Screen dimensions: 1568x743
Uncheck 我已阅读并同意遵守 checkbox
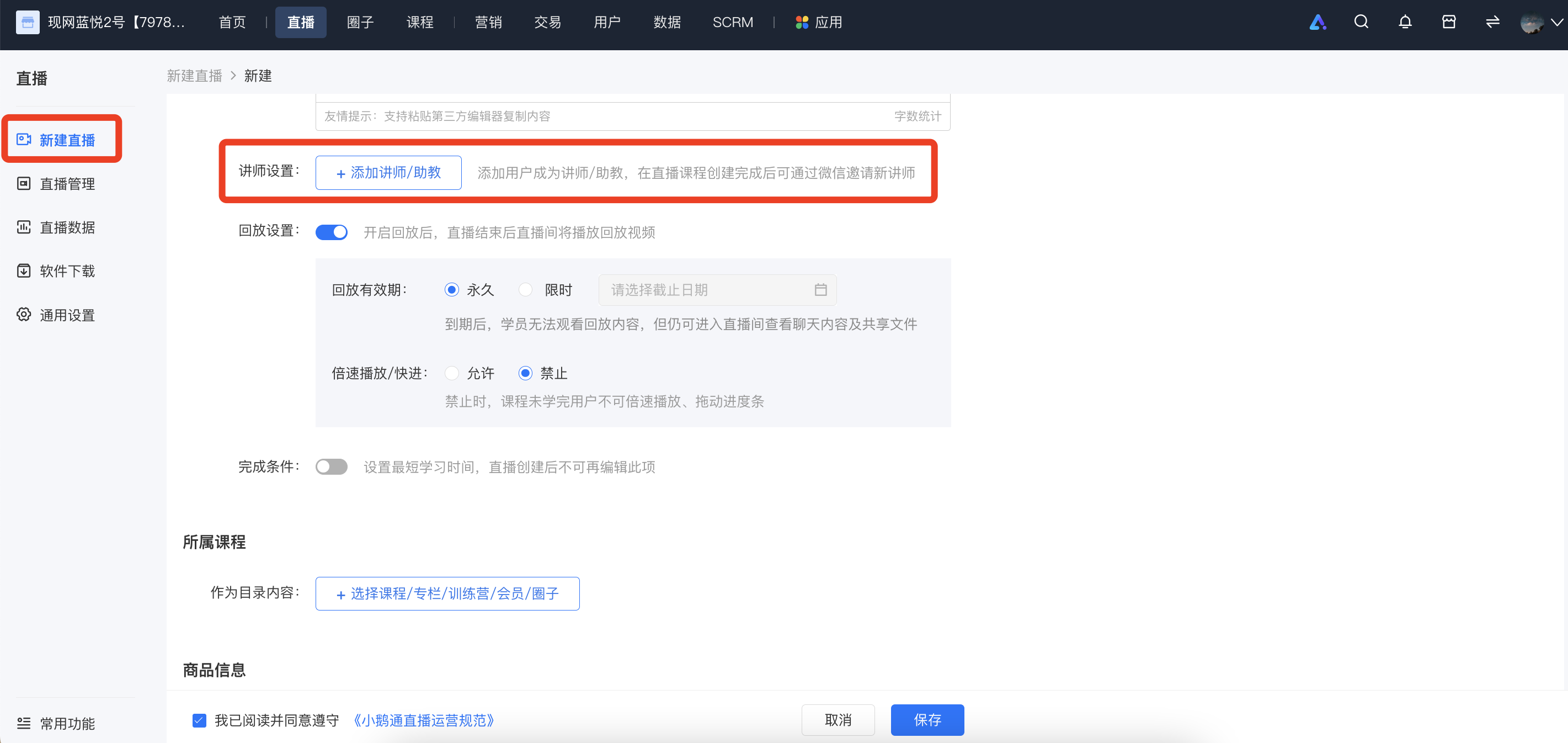coord(199,720)
